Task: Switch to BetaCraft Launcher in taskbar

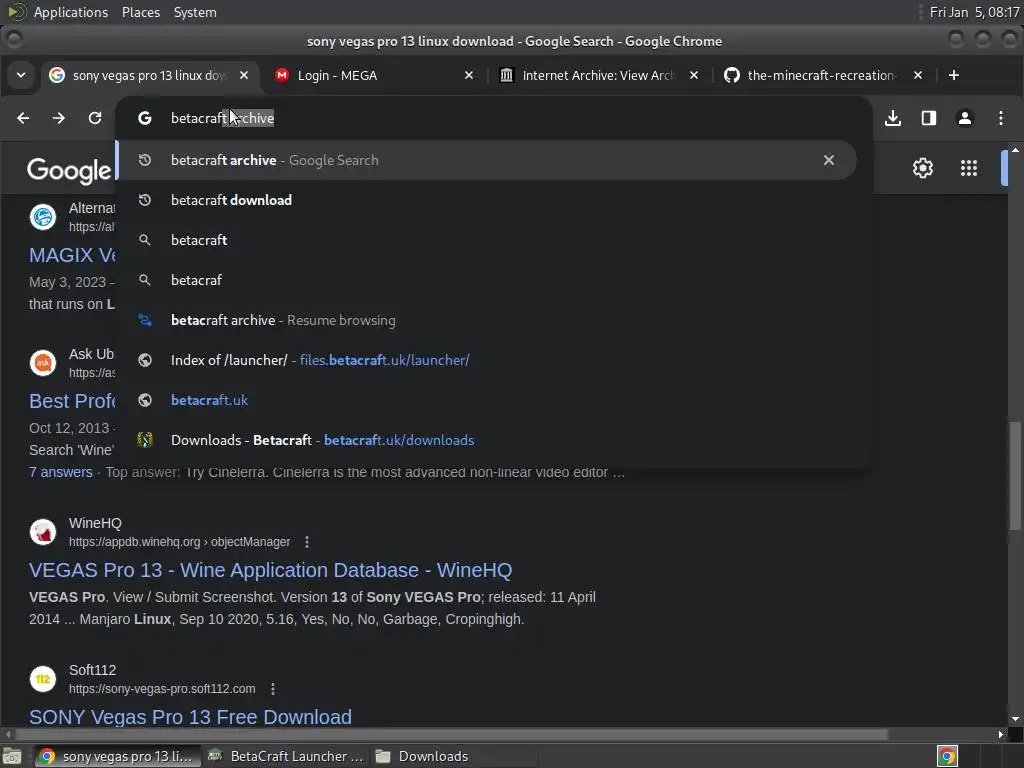Action: [285, 756]
